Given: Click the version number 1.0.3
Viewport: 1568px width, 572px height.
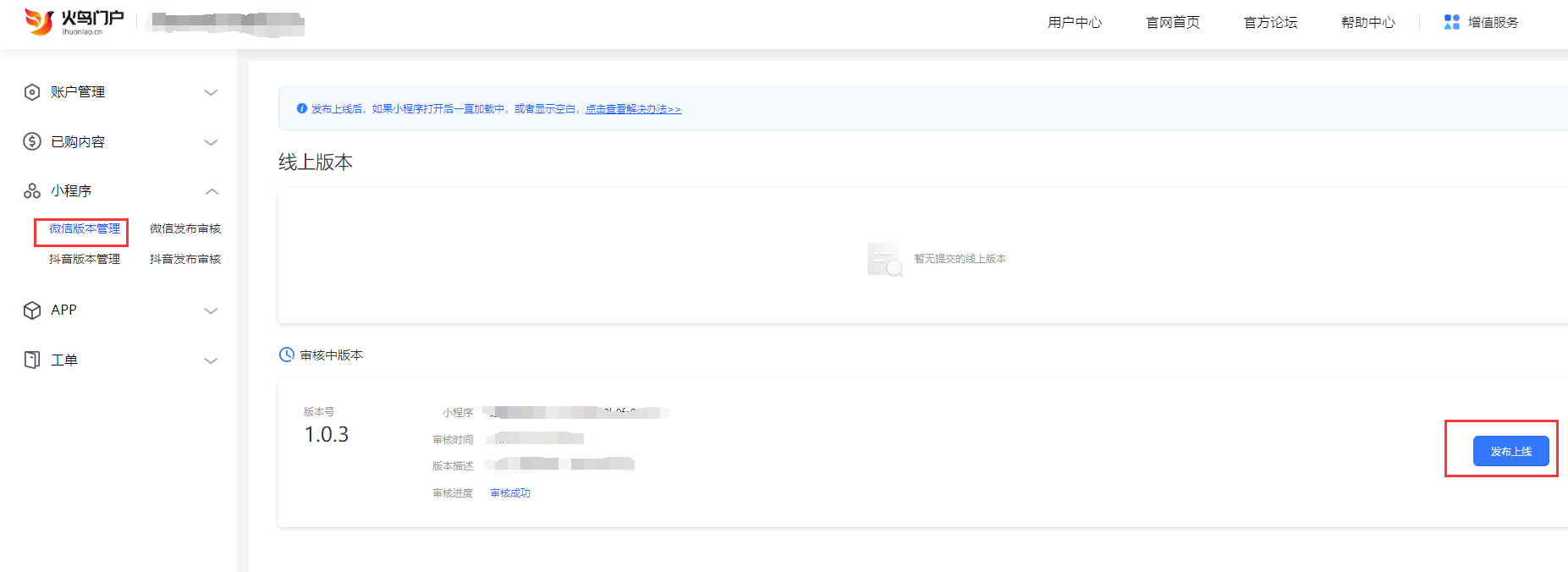Looking at the screenshot, I should tap(327, 435).
